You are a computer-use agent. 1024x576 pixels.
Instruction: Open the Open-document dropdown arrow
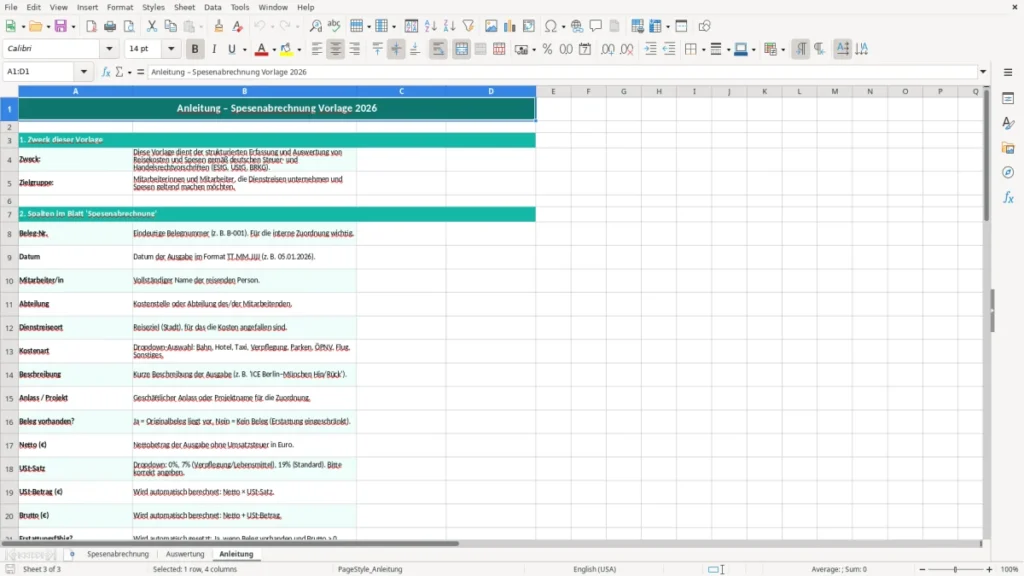[48, 27]
